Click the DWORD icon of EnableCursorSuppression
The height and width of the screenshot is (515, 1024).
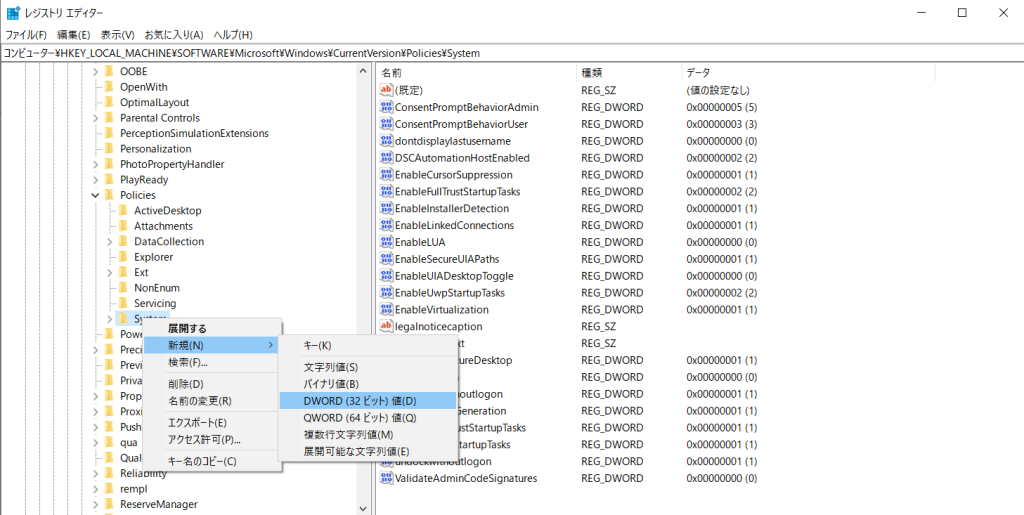click(x=387, y=175)
